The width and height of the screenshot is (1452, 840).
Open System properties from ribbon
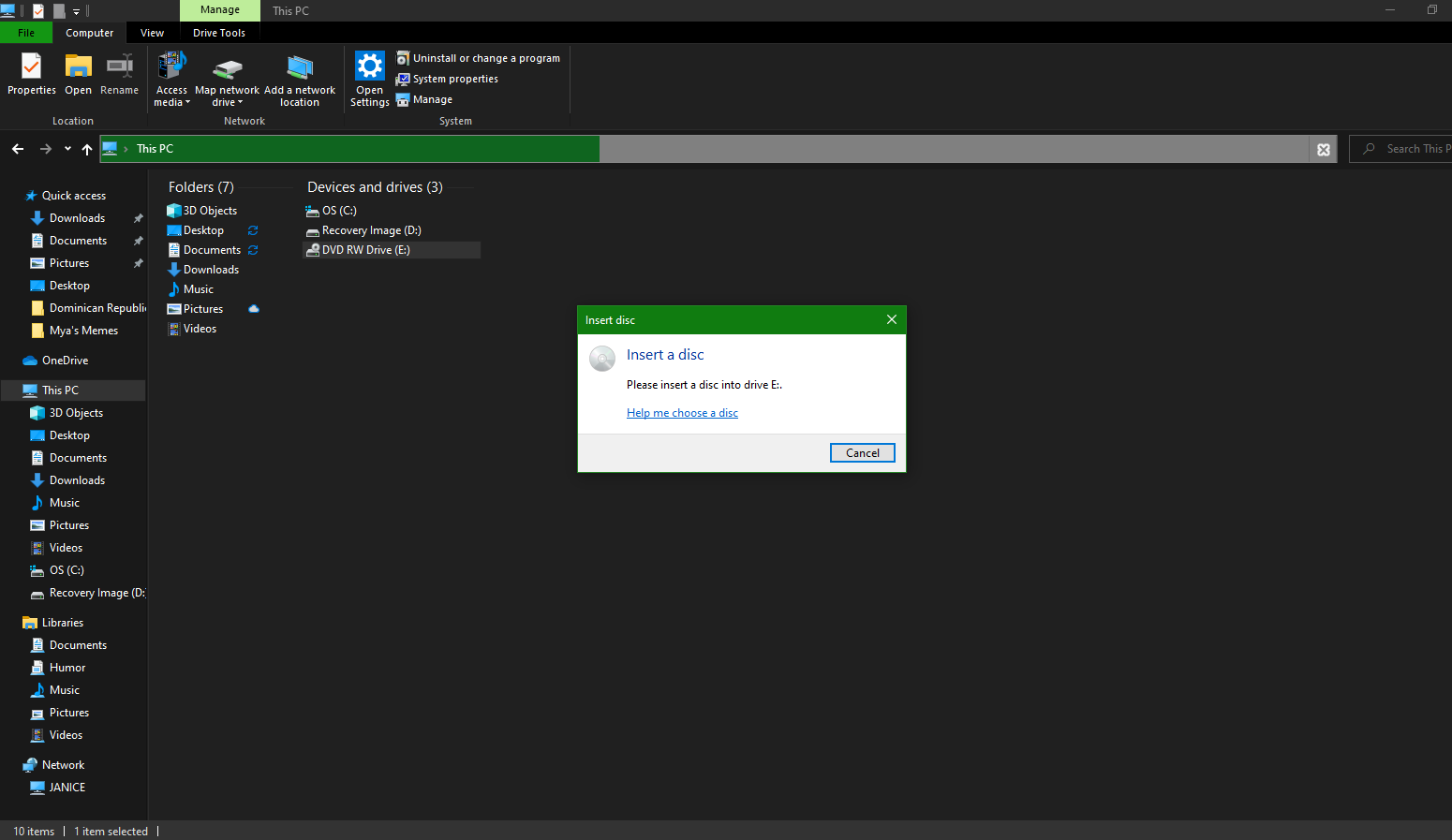447,79
